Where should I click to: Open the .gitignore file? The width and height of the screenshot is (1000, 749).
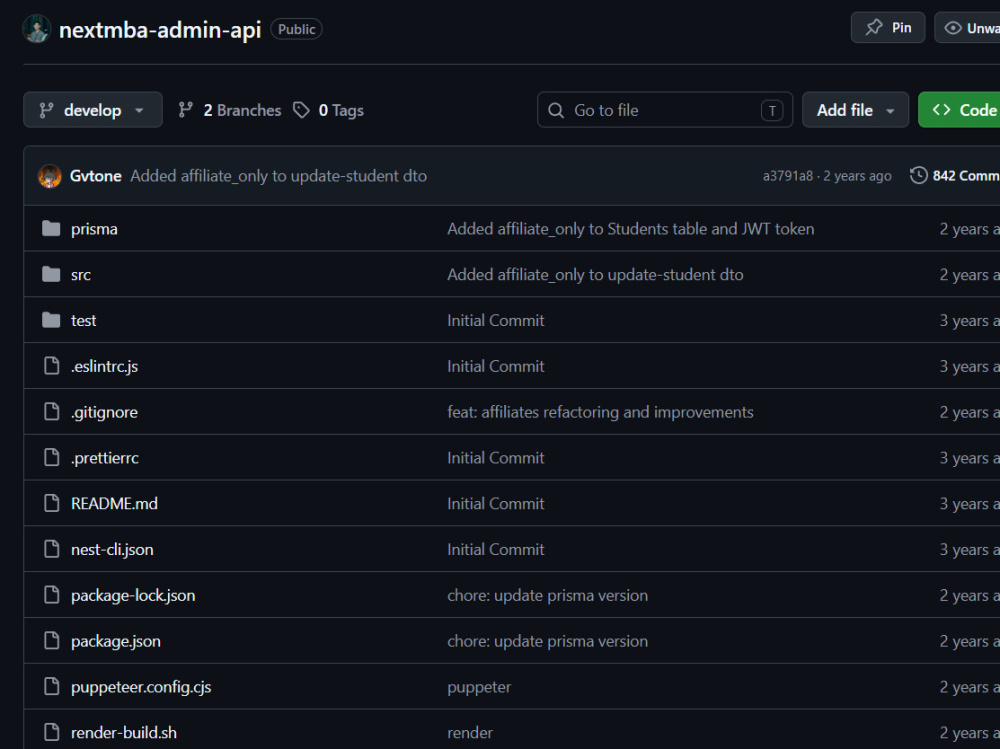tap(105, 412)
